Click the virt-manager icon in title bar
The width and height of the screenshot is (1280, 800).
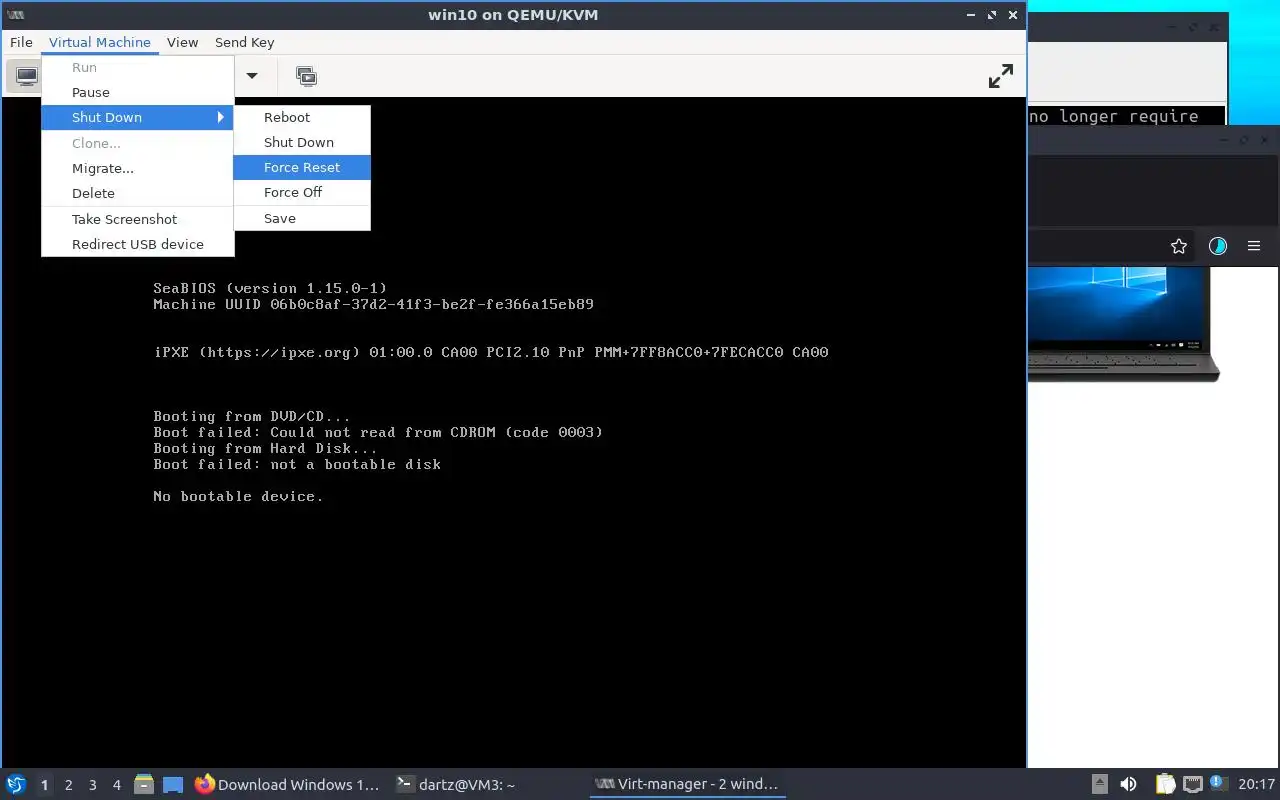click(x=15, y=15)
